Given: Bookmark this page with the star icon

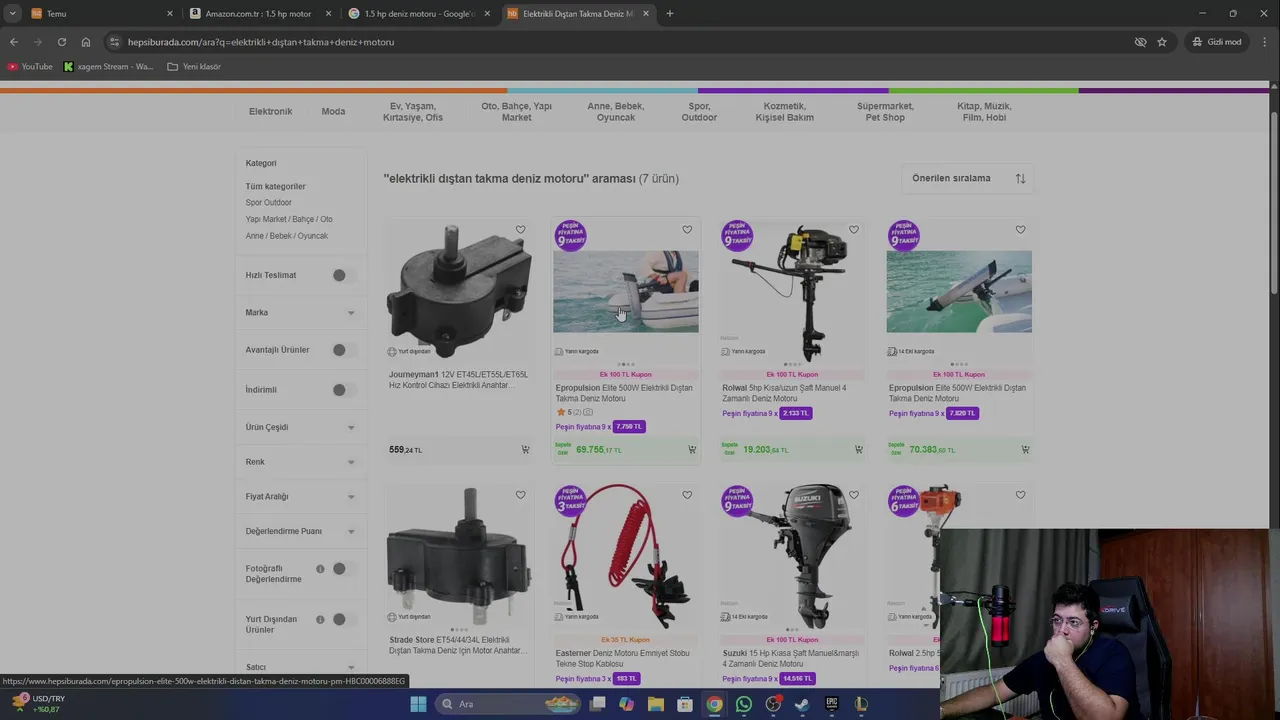Looking at the screenshot, I should point(1162,42).
